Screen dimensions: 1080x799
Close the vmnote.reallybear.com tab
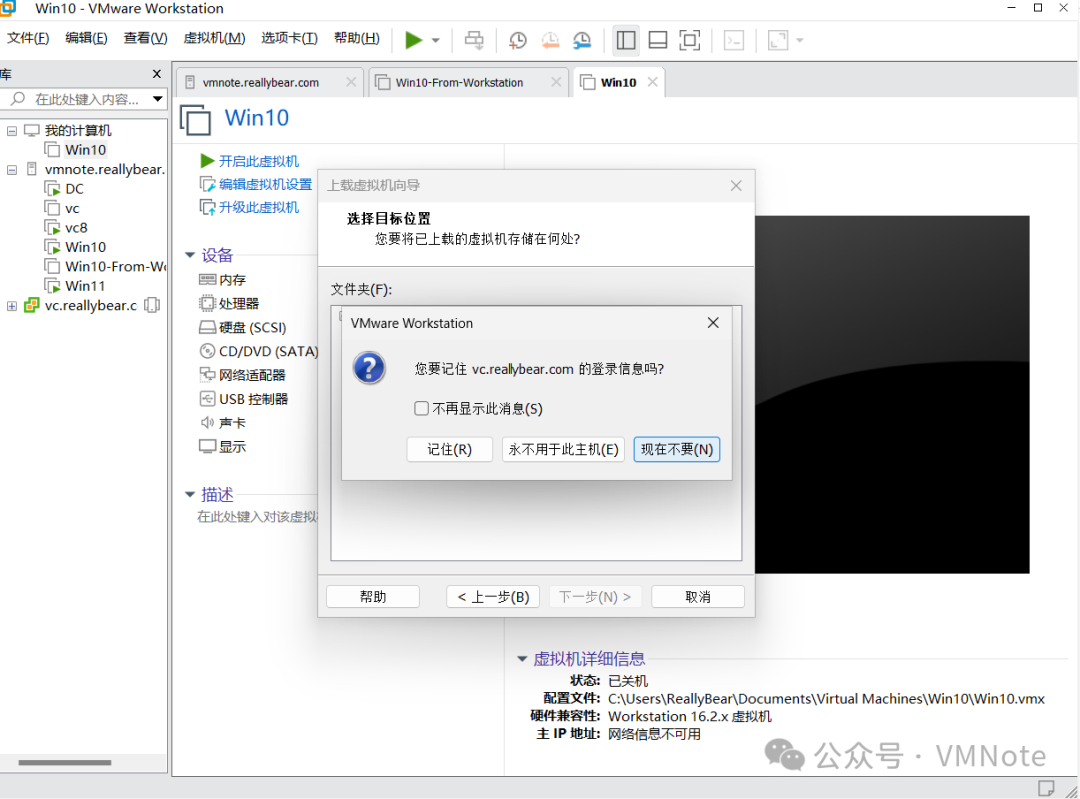click(351, 82)
